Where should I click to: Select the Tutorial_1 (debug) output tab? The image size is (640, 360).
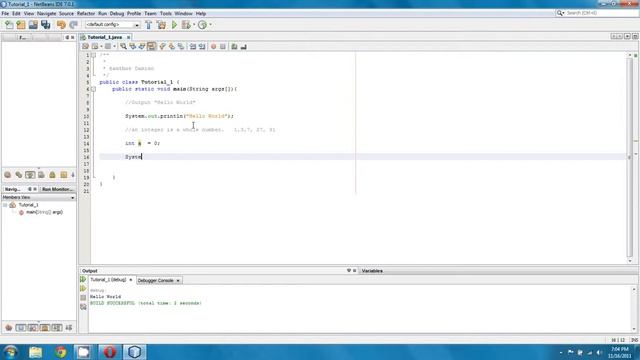coord(108,280)
